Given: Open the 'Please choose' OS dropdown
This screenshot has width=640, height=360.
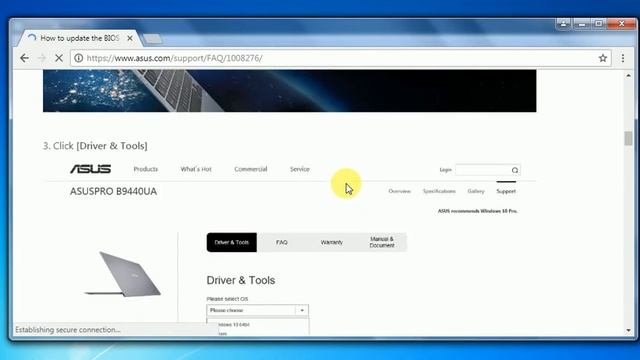Looking at the screenshot, I should pyautogui.click(x=258, y=310).
